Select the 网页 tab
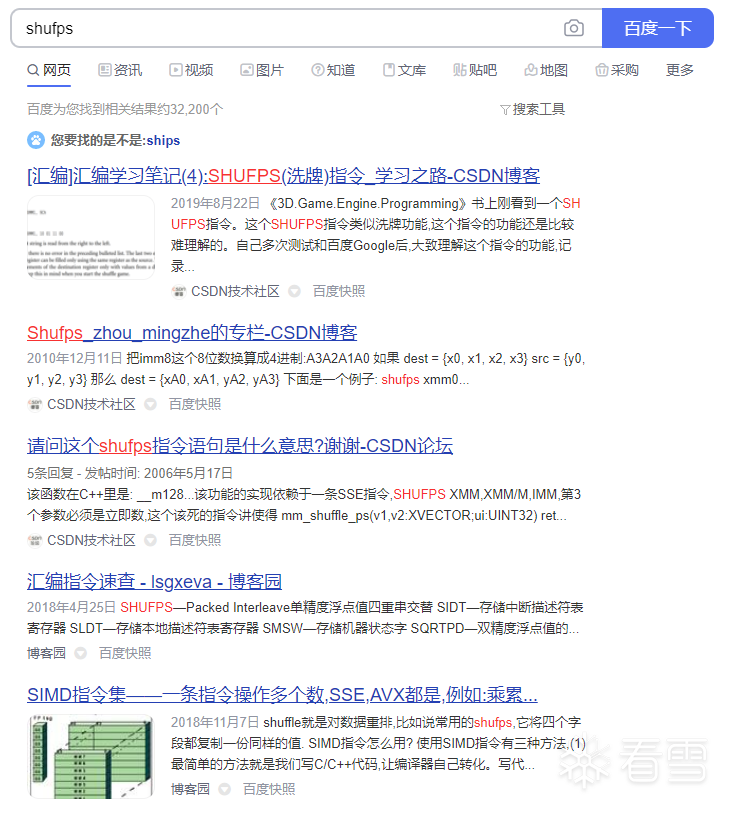 pos(49,70)
